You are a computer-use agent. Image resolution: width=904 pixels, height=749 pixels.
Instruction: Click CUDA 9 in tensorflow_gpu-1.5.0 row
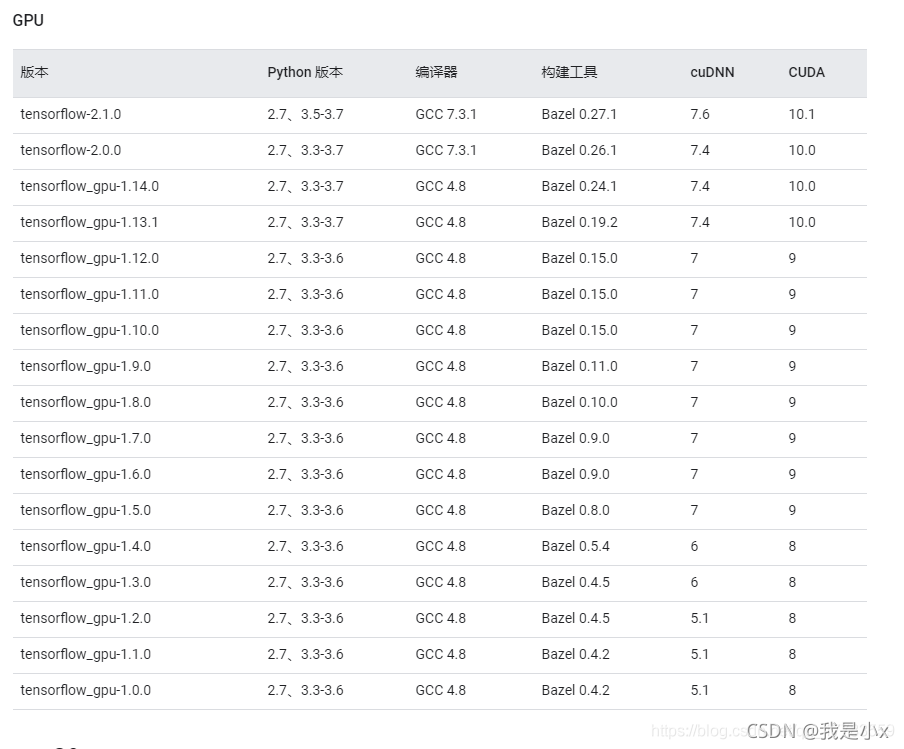(792, 510)
